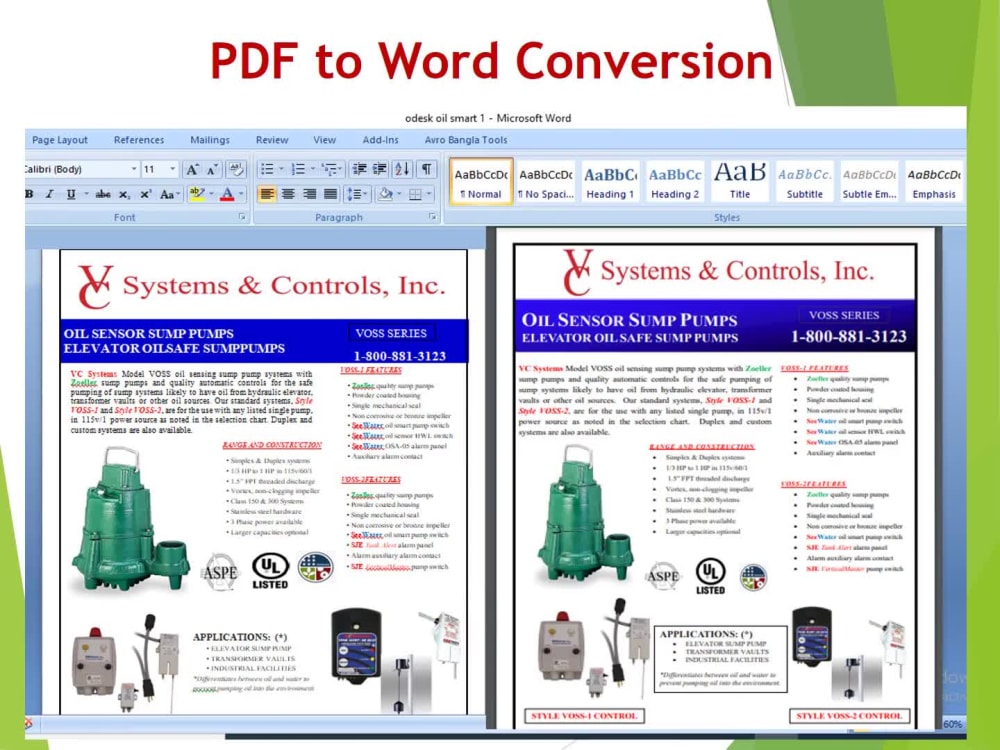Apply the Heading 1 style
Image resolution: width=1000 pixels, height=750 pixels.
(610, 182)
